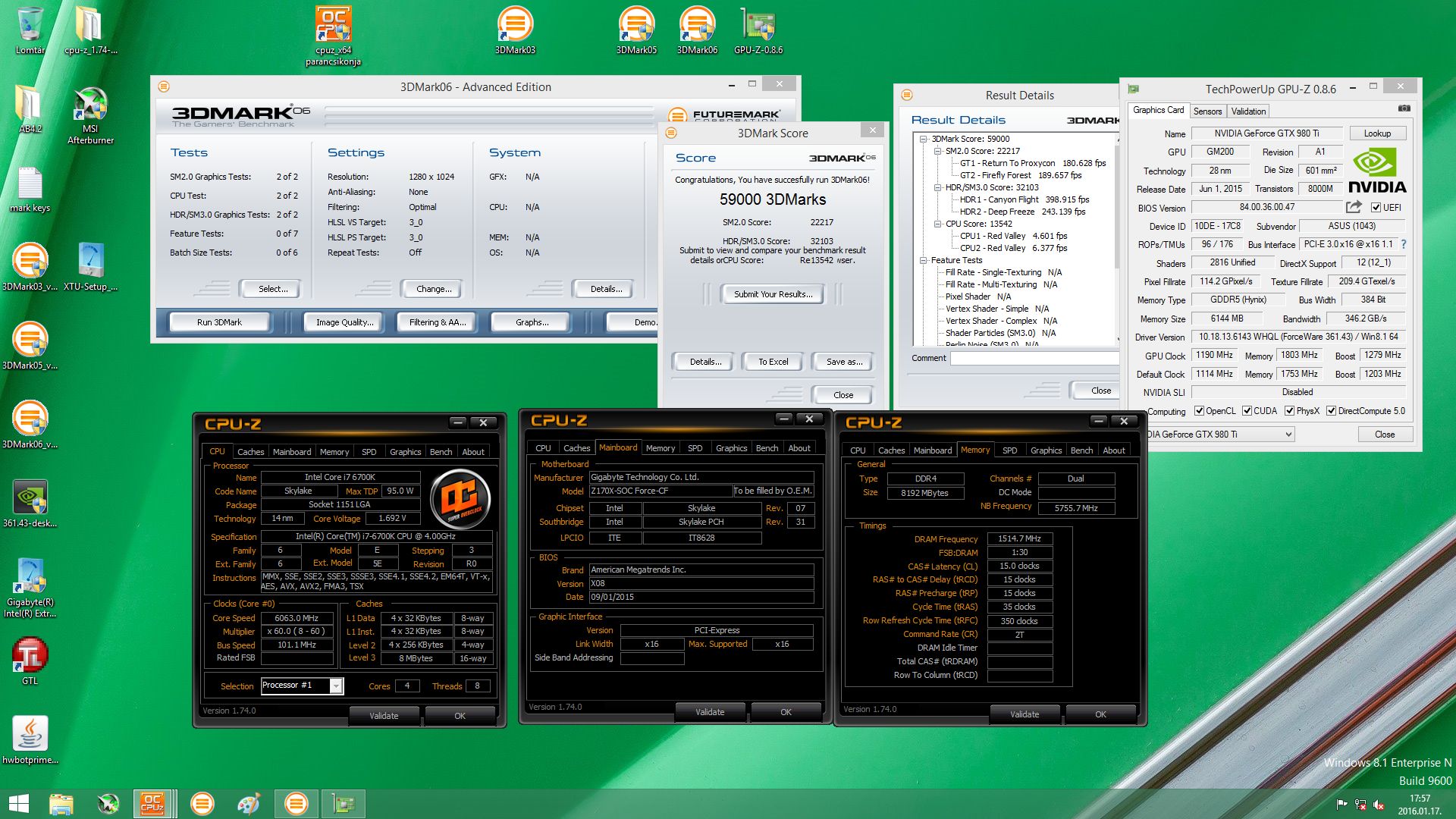Open the 361.43-desk NVIDIA driver icon
Screen dimensions: 1456x819
(x=30, y=504)
